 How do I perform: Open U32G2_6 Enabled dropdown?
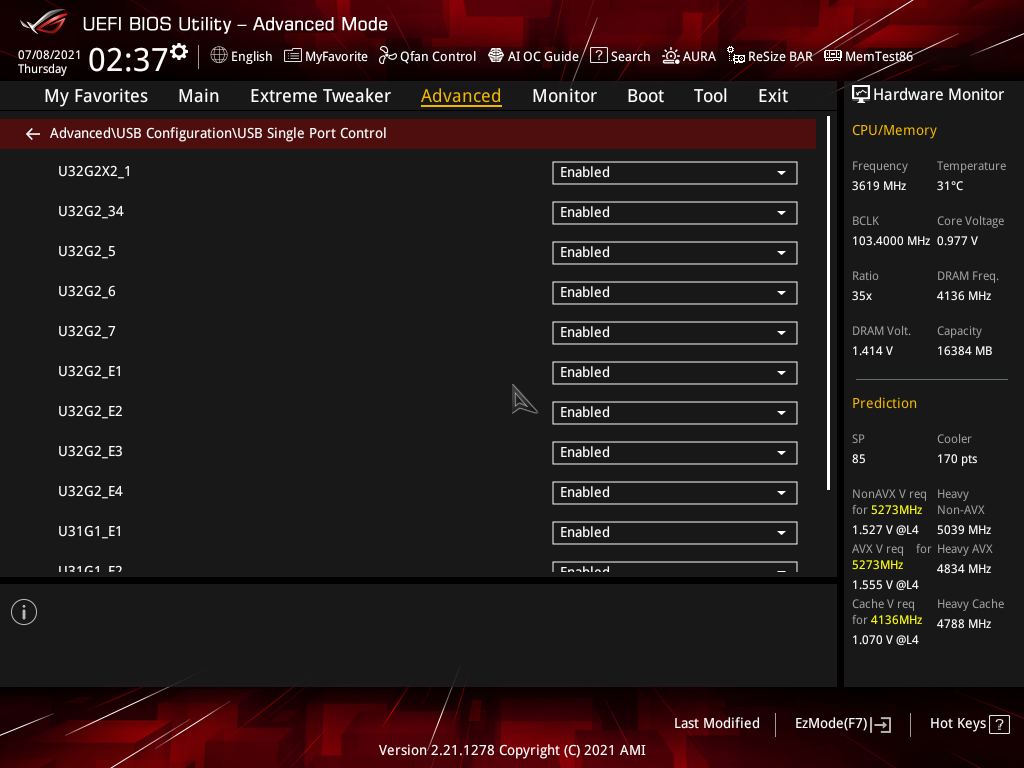tap(675, 293)
